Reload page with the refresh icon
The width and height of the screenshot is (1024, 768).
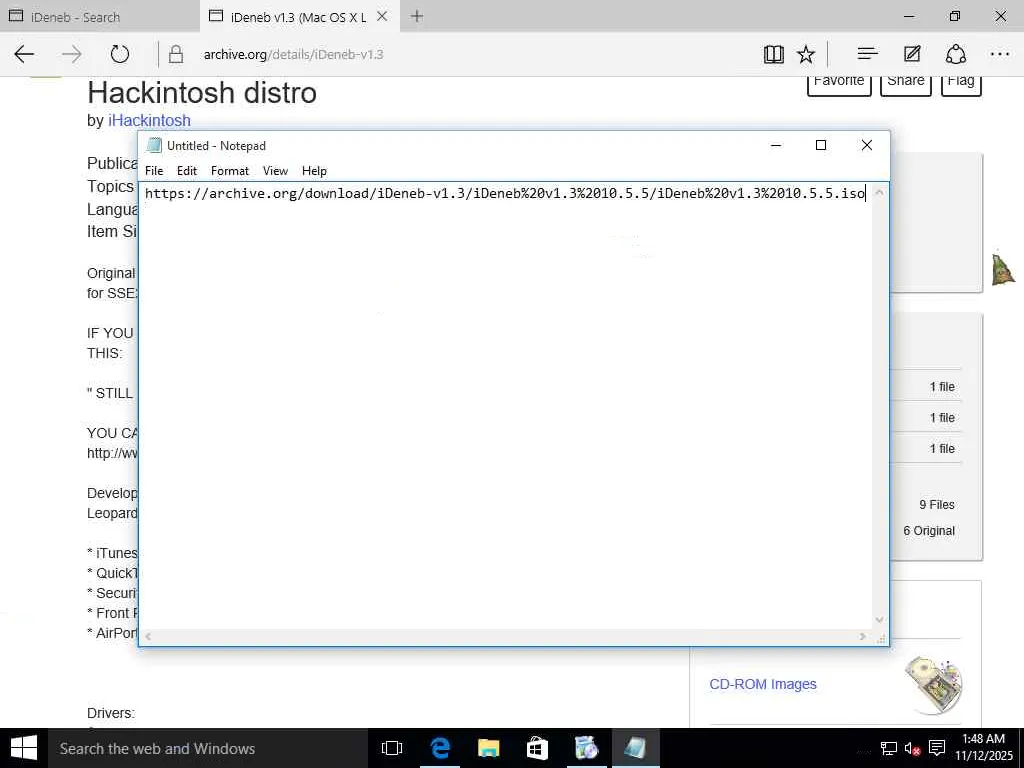click(x=120, y=54)
